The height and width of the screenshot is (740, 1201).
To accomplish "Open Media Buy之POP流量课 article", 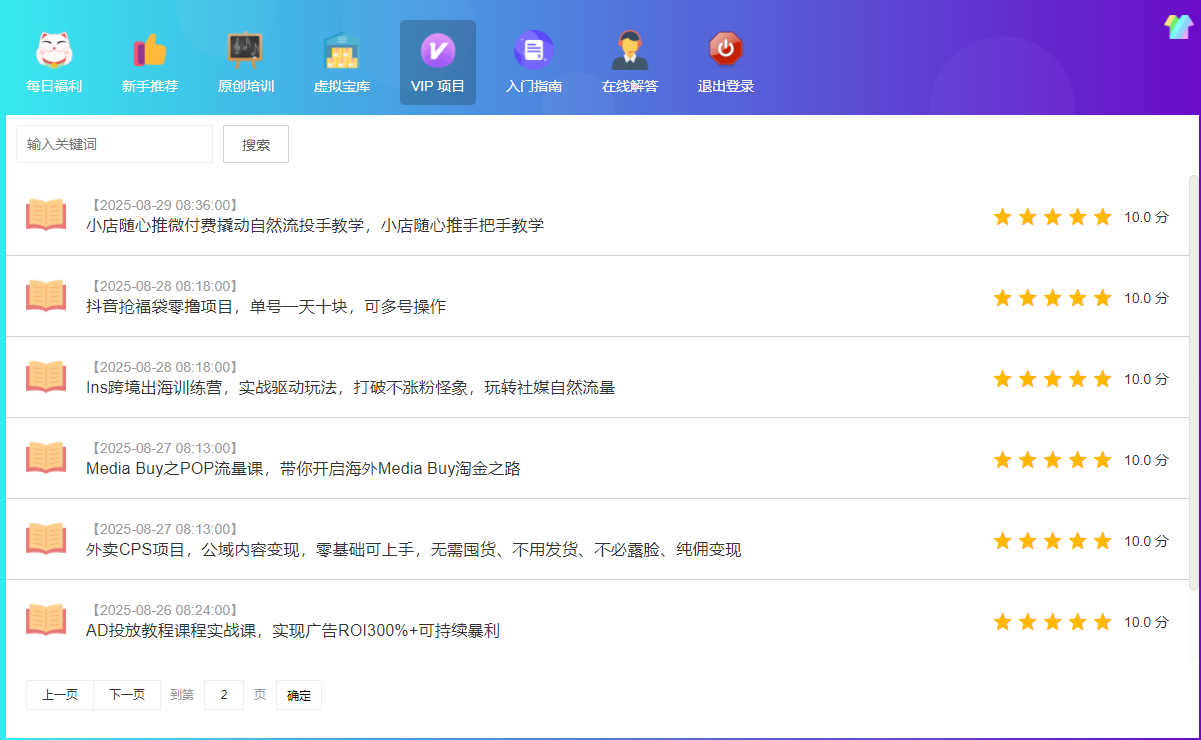I will (x=303, y=469).
